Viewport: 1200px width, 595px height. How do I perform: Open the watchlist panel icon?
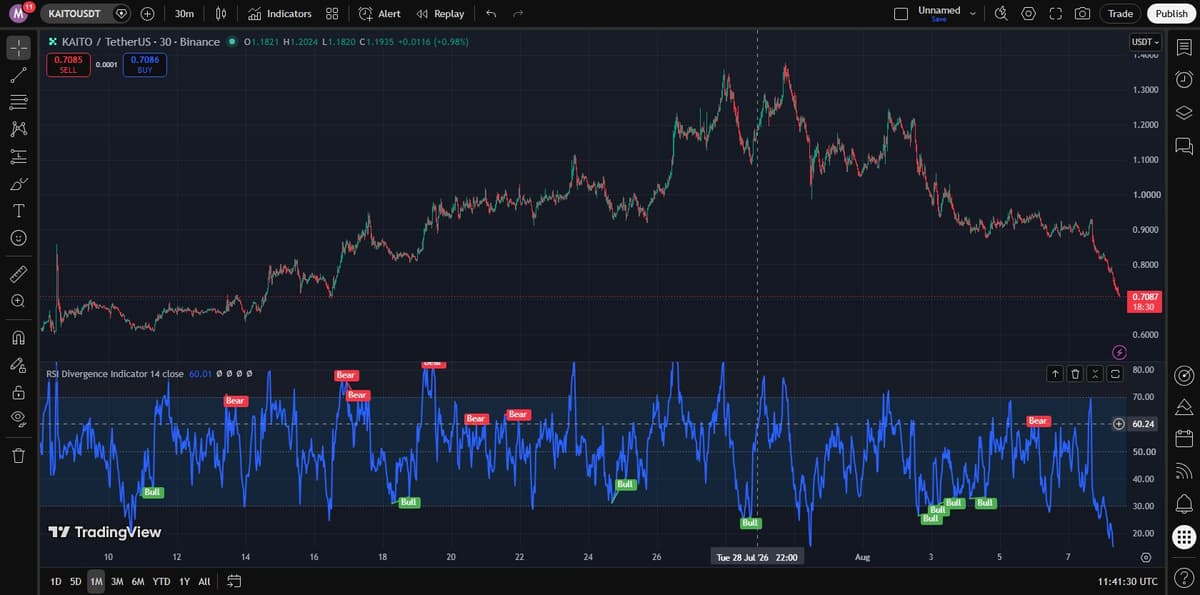(x=1184, y=48)
